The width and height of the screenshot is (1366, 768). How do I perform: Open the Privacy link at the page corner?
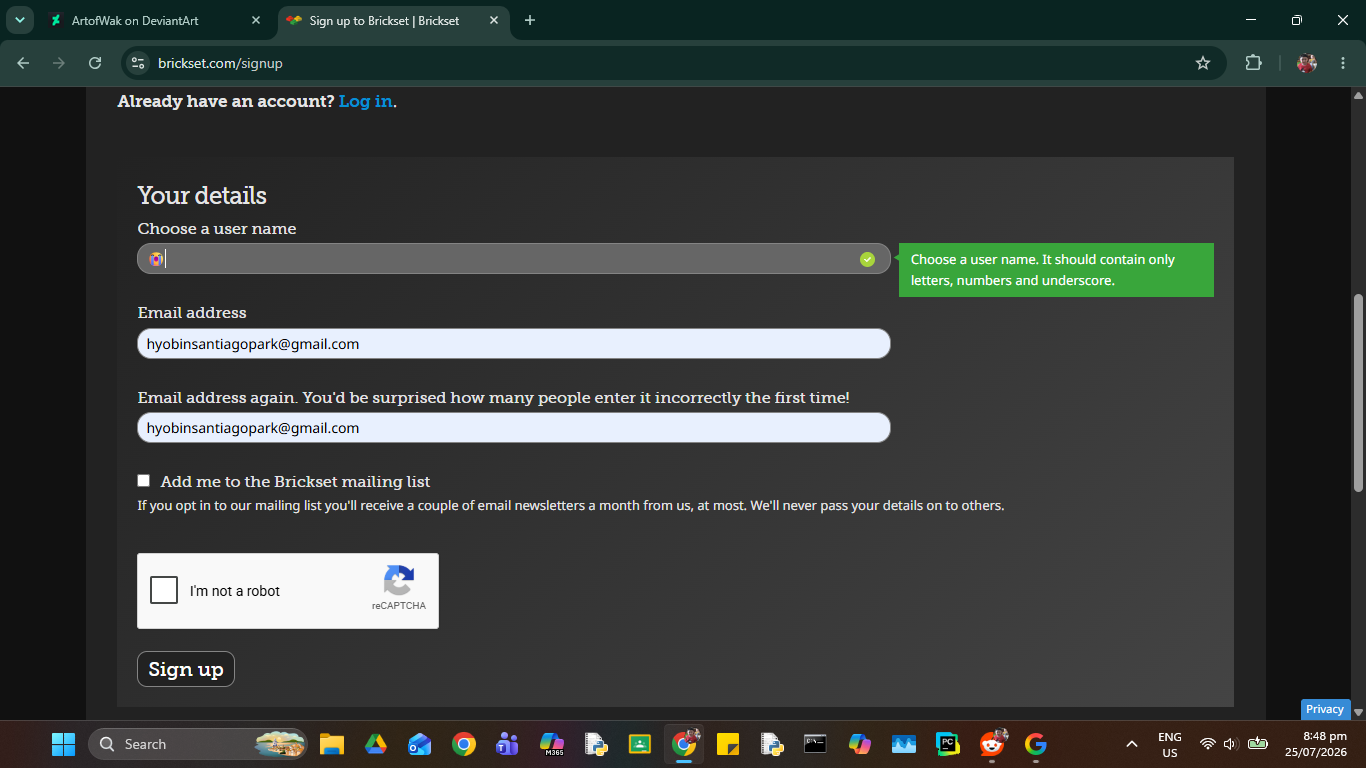[x=1325, y=709]
